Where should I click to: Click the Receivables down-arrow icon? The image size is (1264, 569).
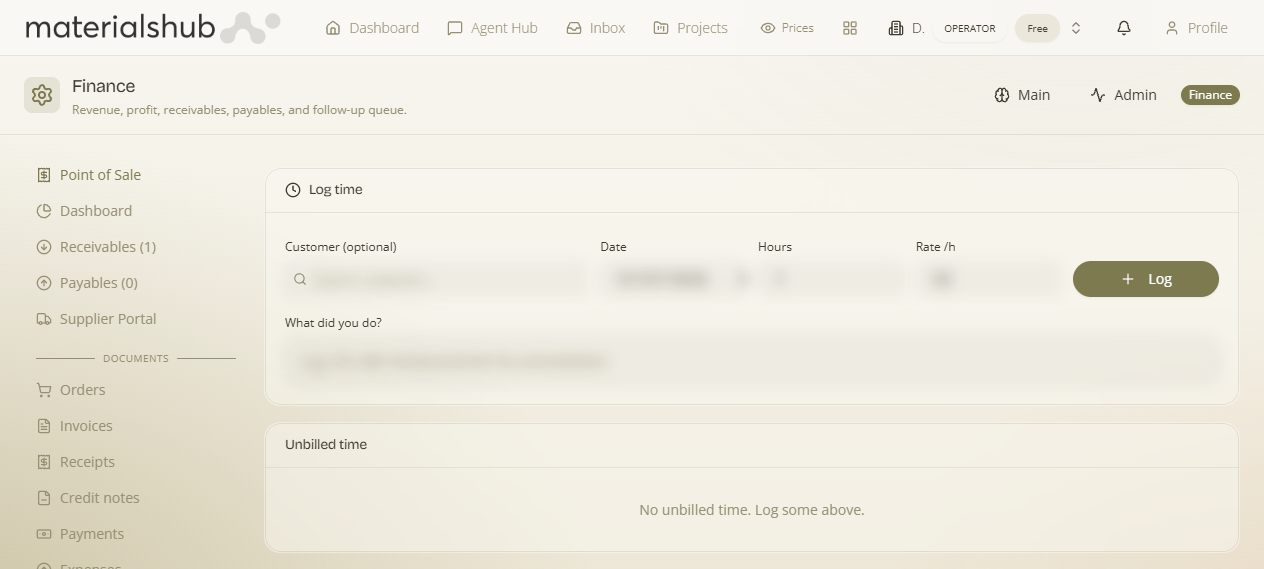[44, 247]
